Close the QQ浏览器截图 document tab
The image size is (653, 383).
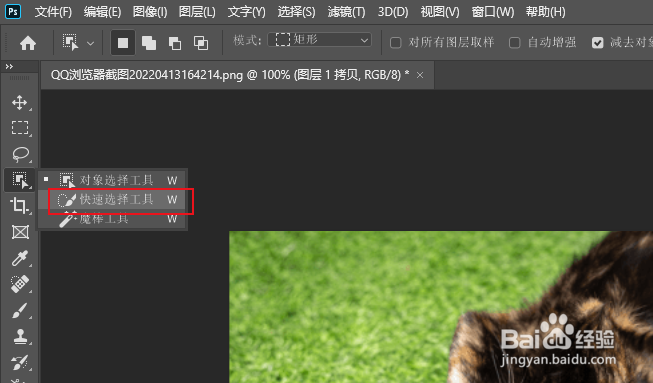point(420,75)
